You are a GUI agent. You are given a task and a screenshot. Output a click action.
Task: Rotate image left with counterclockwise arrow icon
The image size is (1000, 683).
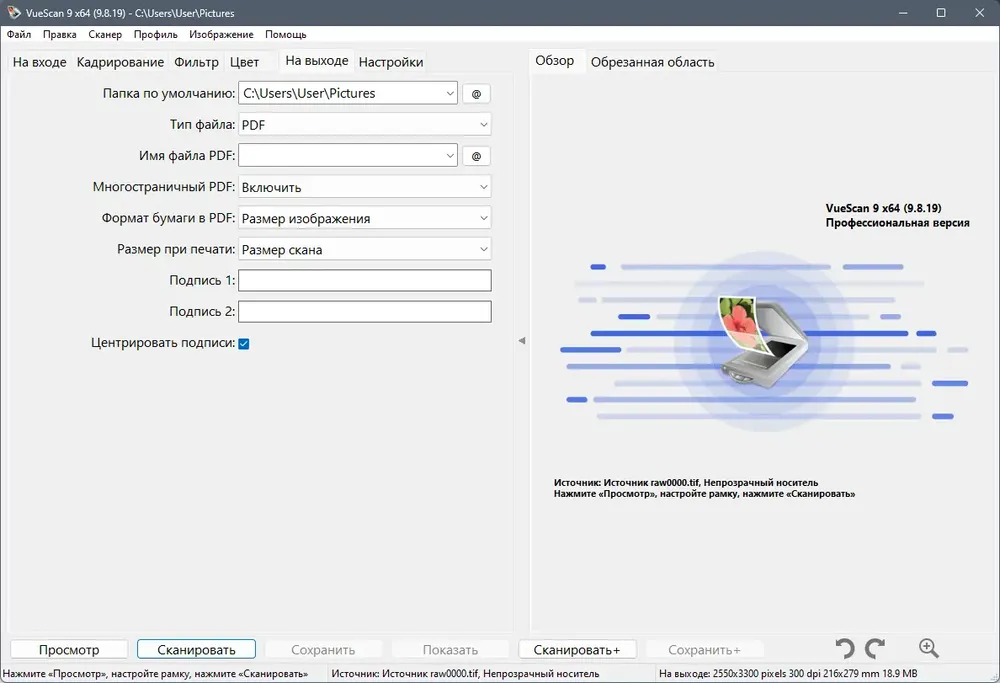[845, 649]
